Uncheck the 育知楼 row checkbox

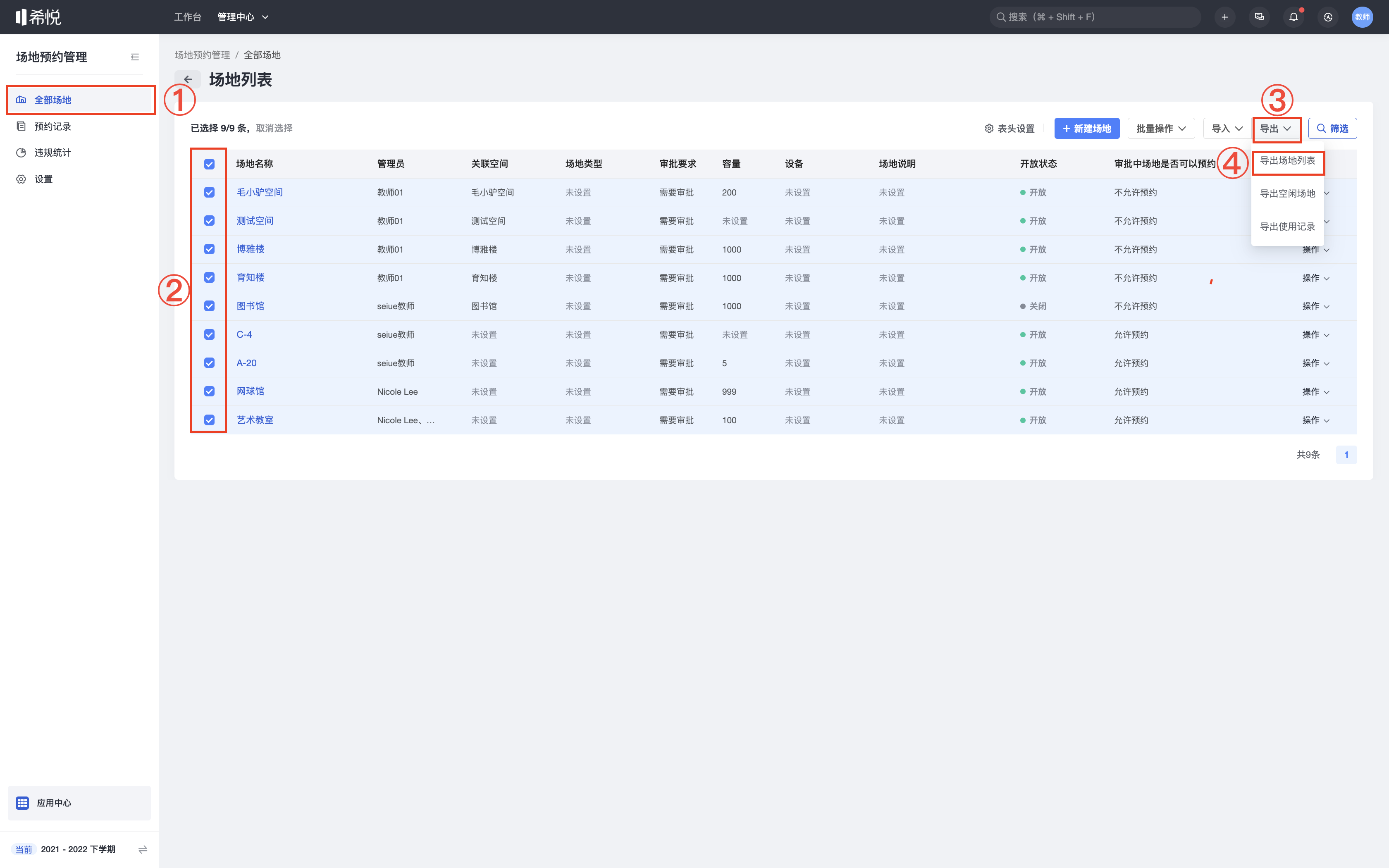tap(210, 278)
